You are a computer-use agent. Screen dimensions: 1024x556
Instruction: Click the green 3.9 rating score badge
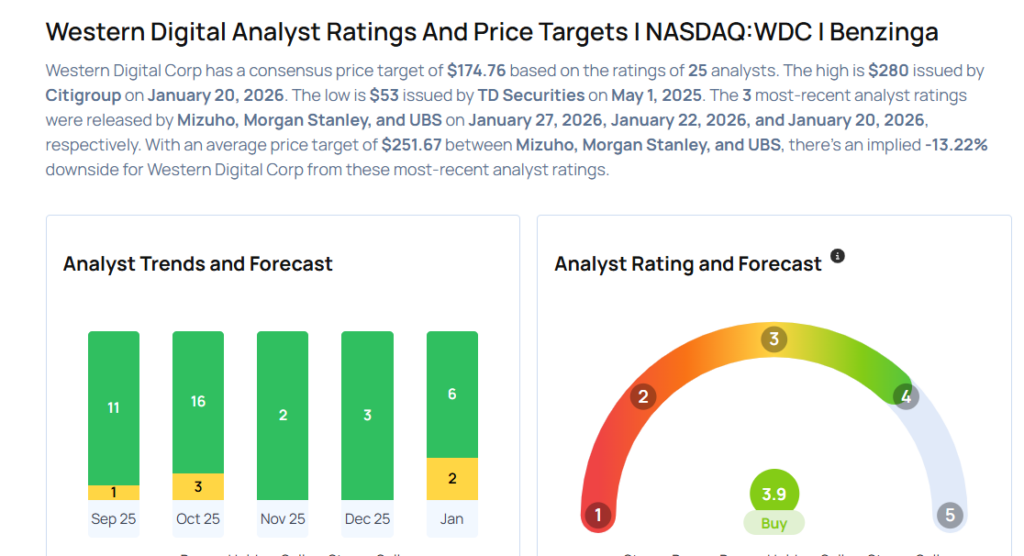774,494
